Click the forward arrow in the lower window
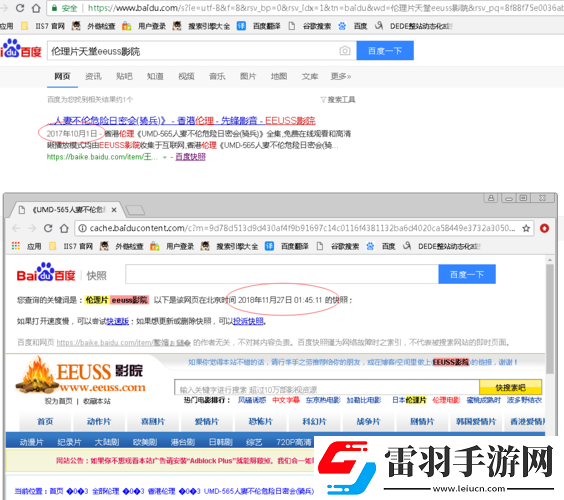The width and height of the screenshot is (564, 500). click(x=32, y=228)
